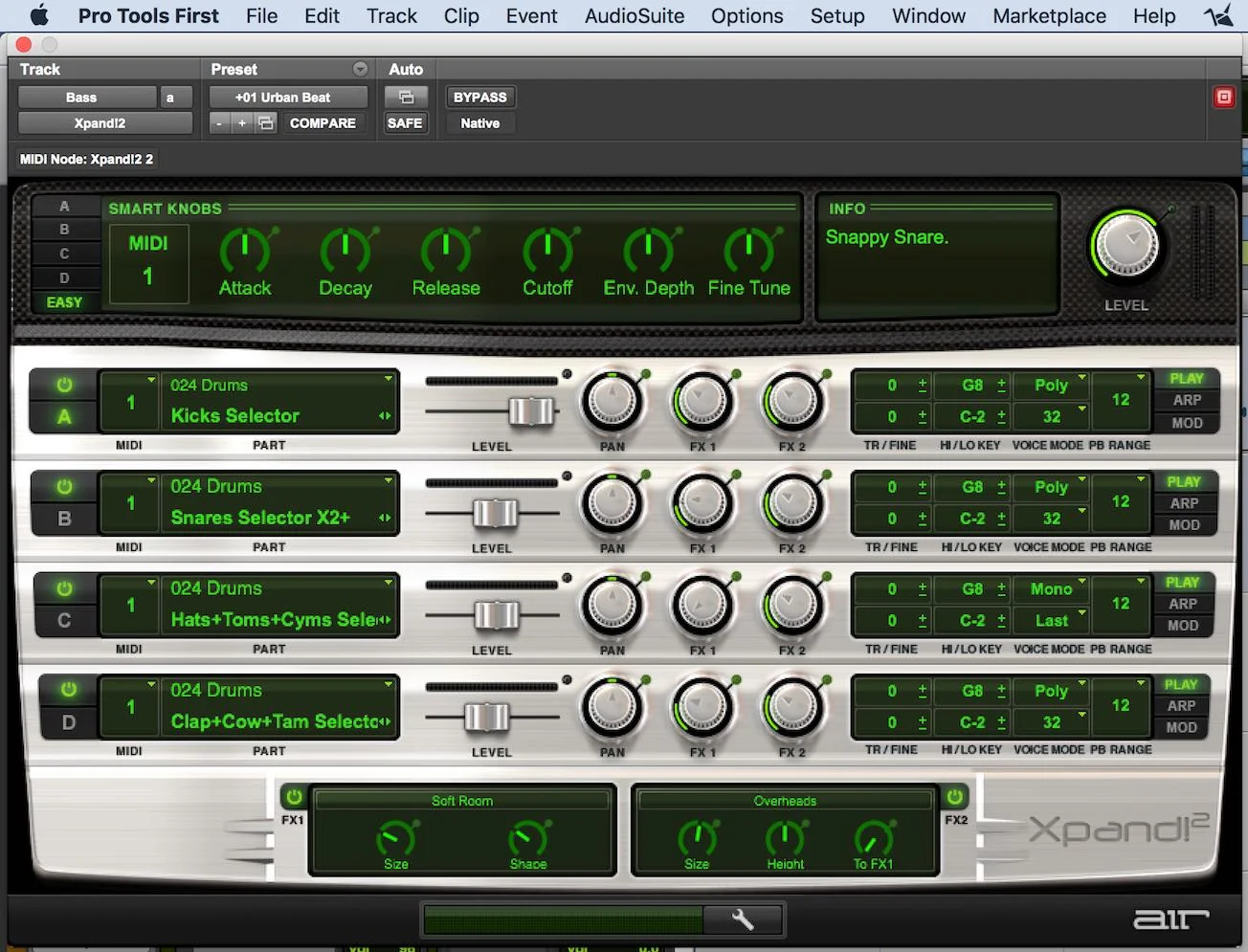
Task: Select PLAY mode for part C
Action: click(x=1182, y=583)
